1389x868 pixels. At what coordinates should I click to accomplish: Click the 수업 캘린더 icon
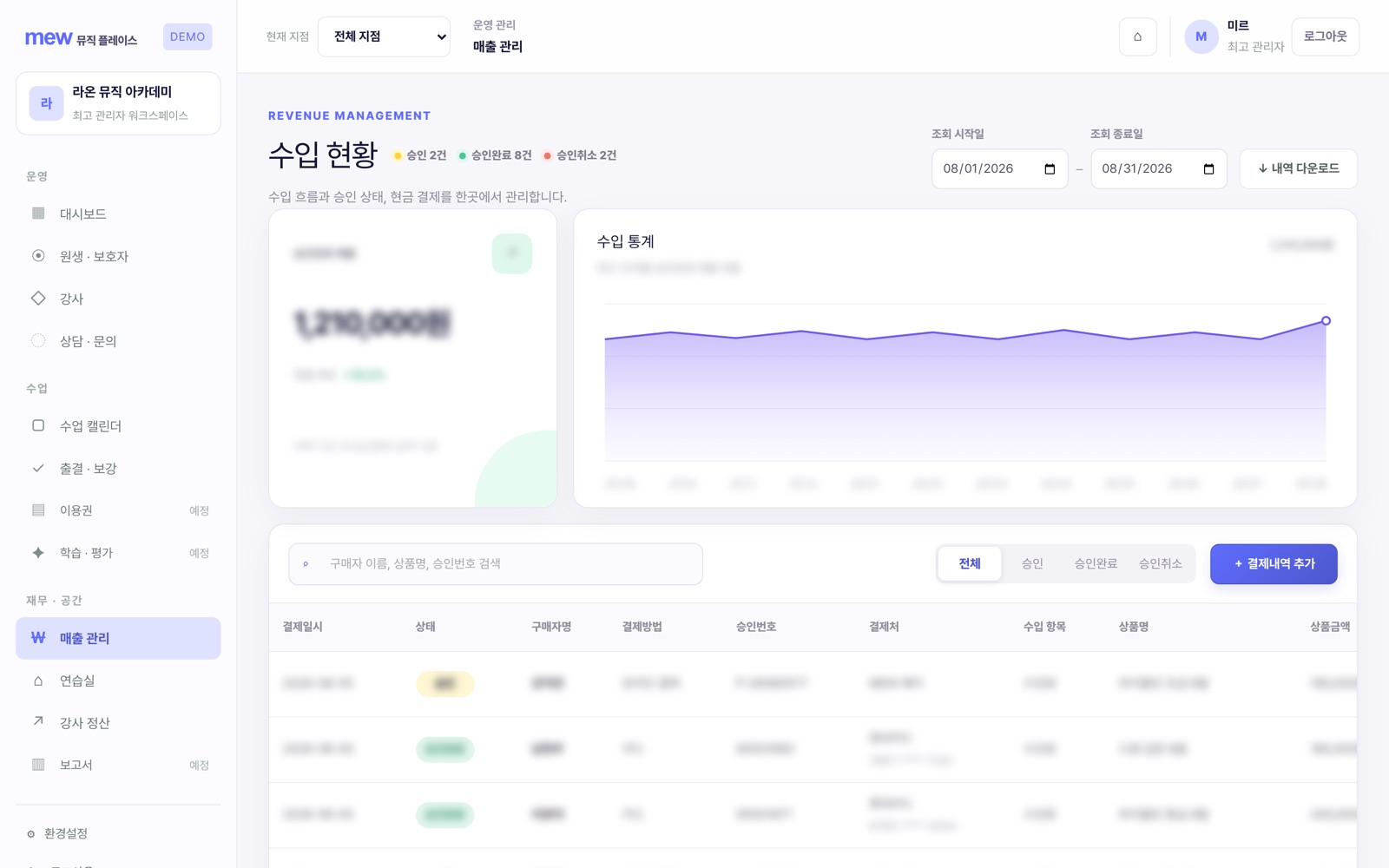click(x=38, y=425)
